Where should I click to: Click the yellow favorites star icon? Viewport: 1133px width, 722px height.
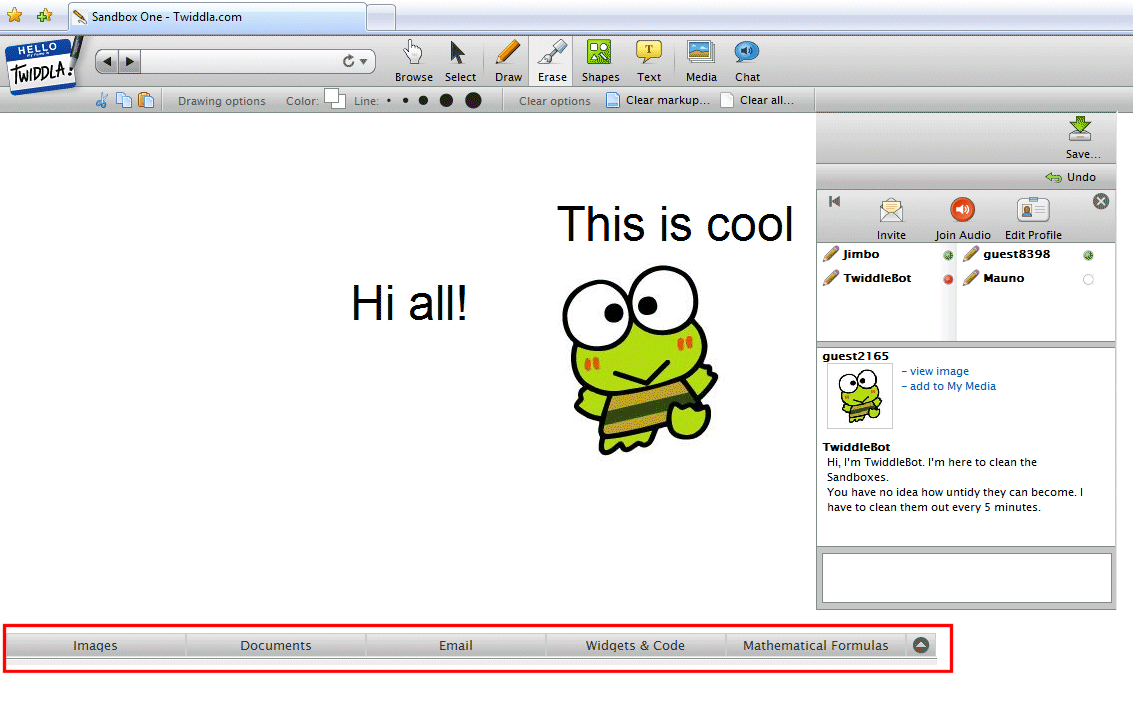pyautogui.click(x=14, y=15)
